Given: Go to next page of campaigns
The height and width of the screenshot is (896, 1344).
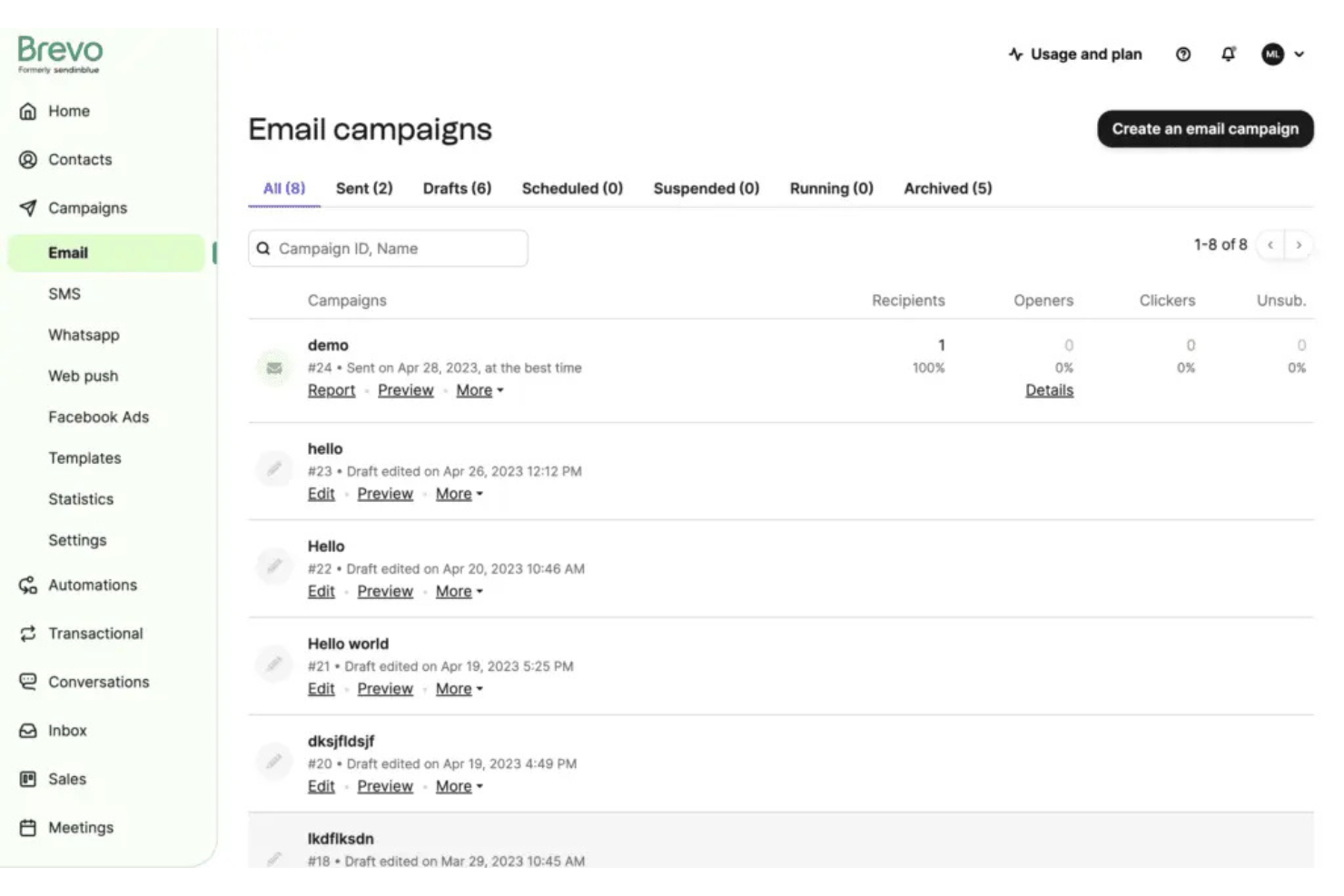Looking at the screenshot, I should click(1299, 245).
